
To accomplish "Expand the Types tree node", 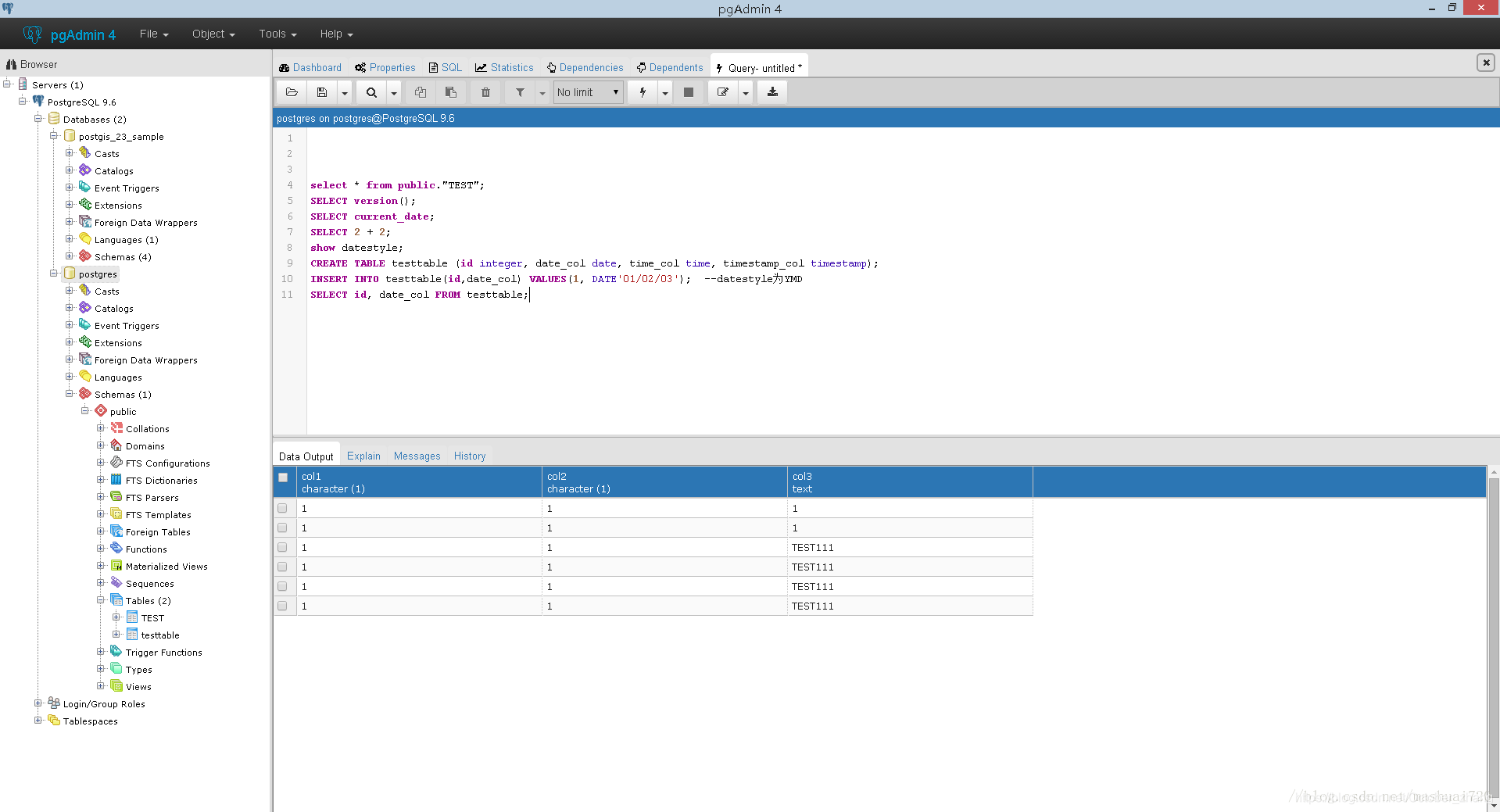I will 100,669.
